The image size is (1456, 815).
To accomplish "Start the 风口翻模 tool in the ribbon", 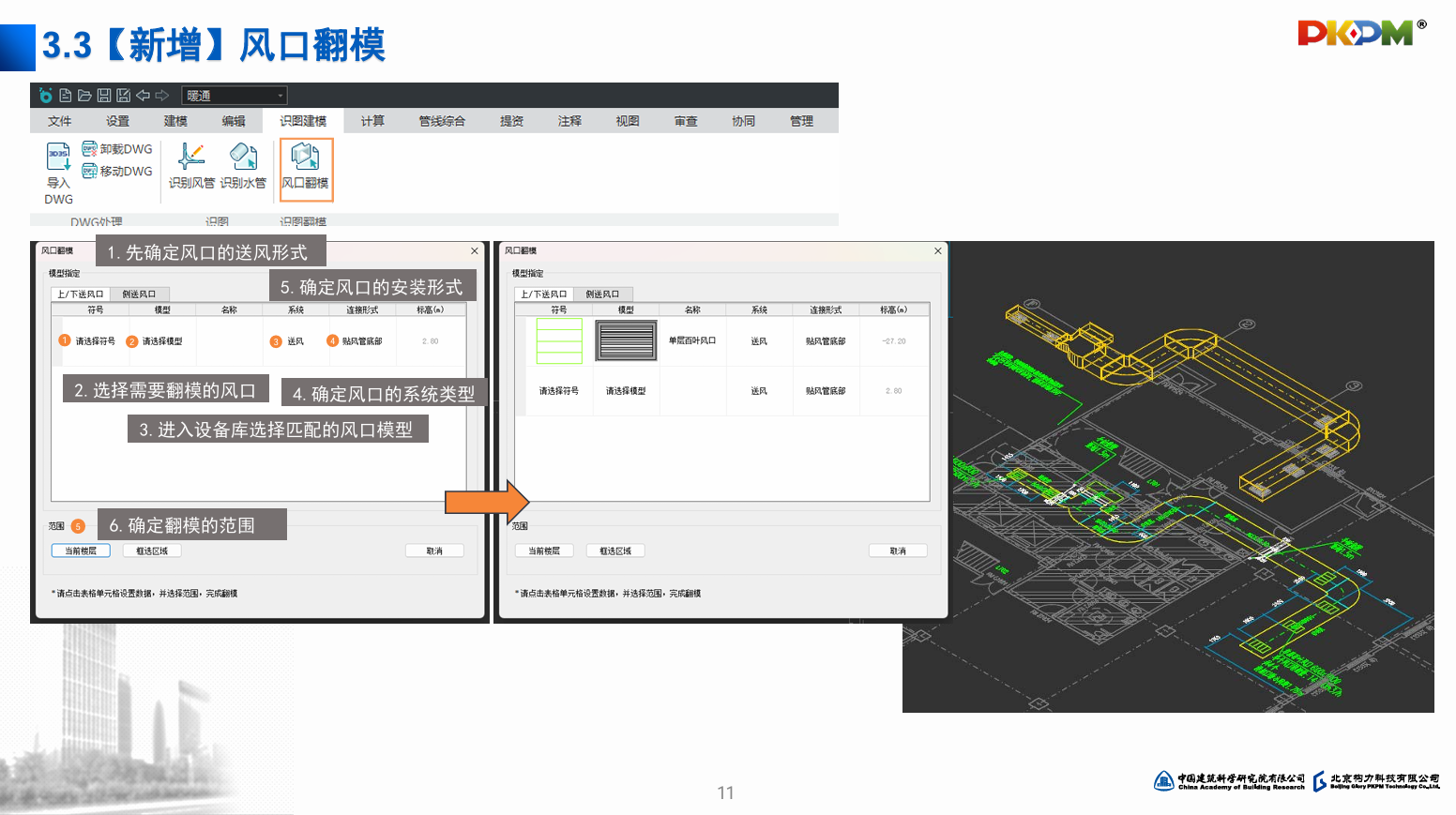I will tap(306, 170).
